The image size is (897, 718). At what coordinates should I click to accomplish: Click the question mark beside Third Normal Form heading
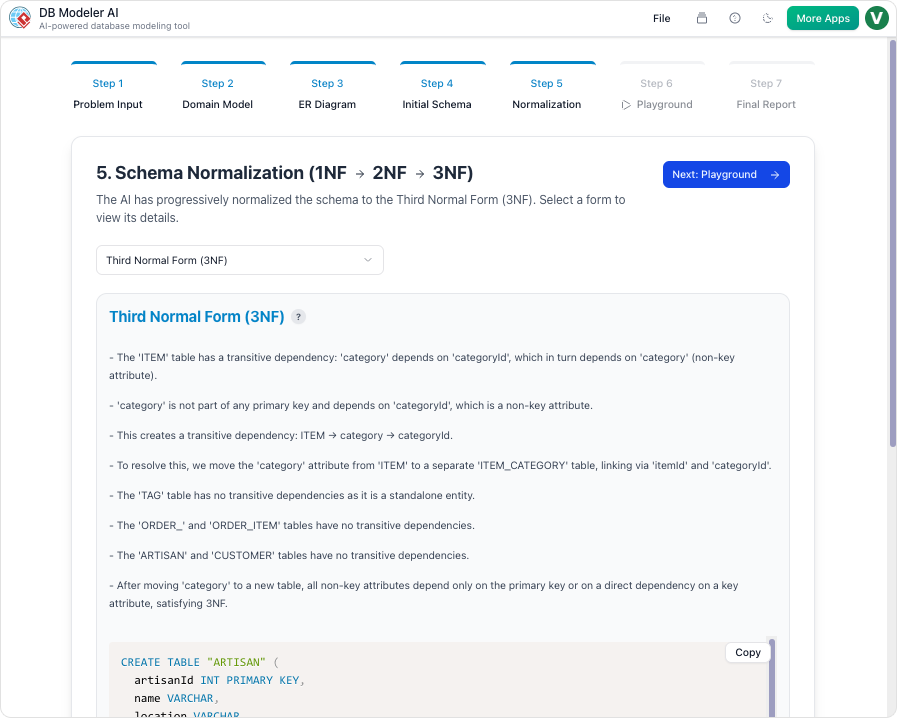click(x=297, y=317)
